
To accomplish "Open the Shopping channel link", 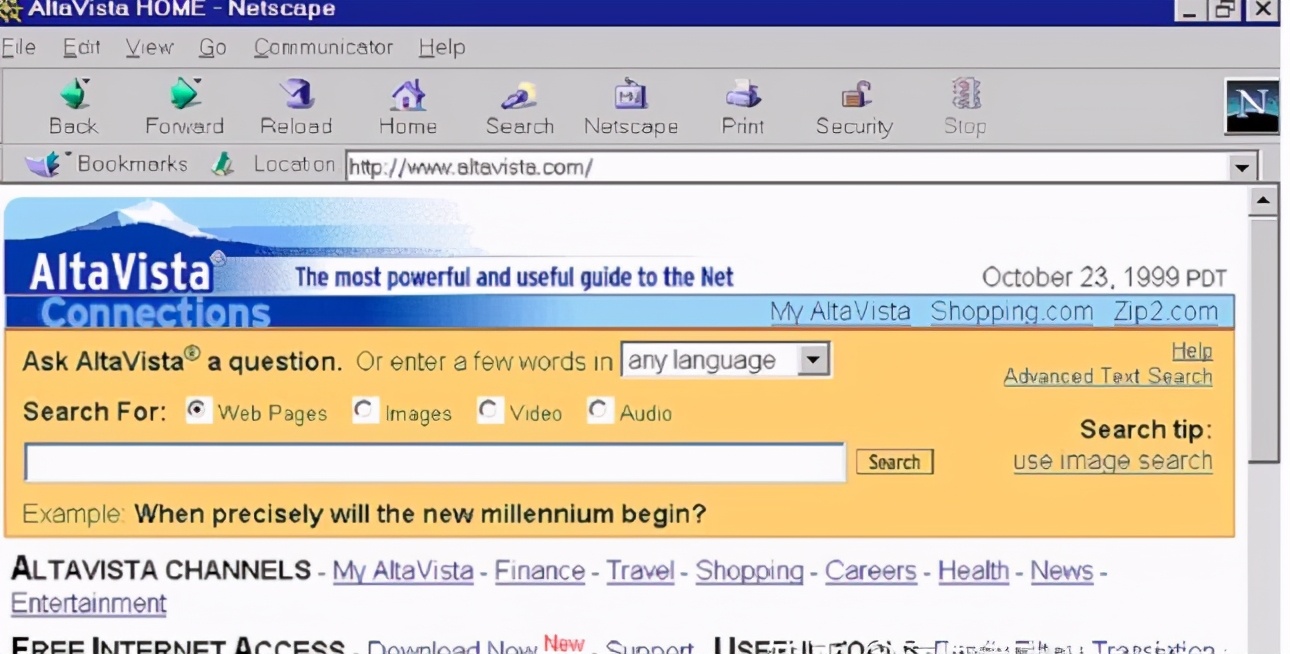I will (x=750, y=571).
